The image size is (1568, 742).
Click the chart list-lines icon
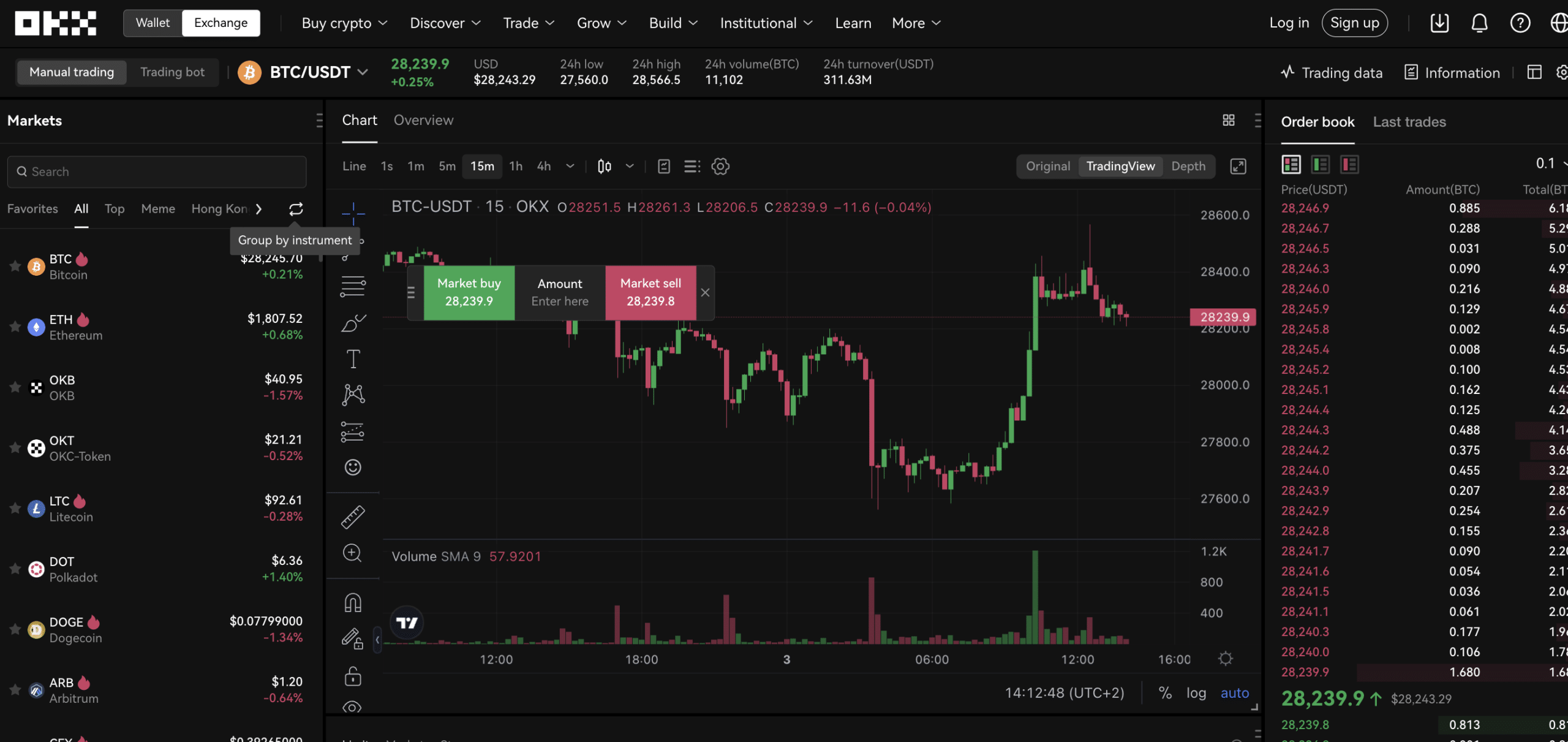pos(692,166)
